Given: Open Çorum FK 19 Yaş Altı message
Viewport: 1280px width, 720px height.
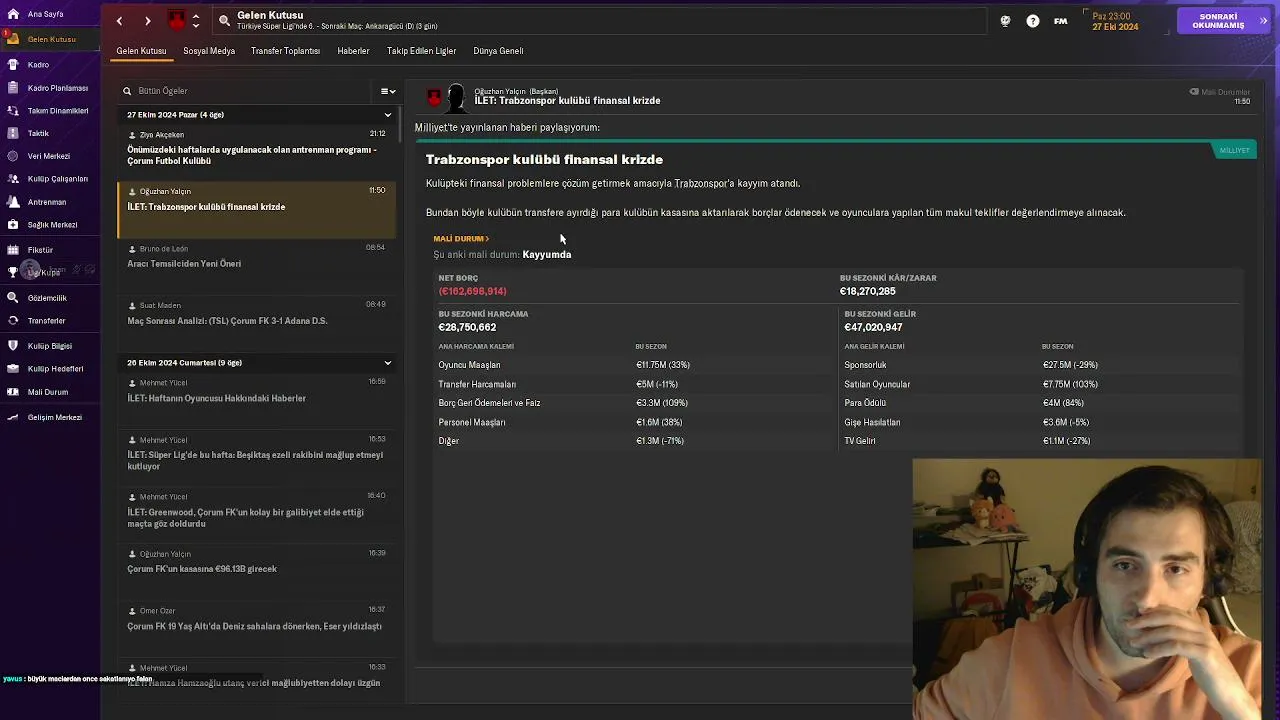Looking at the screenshot, I should pyautogui.click(x=257, y=629).
